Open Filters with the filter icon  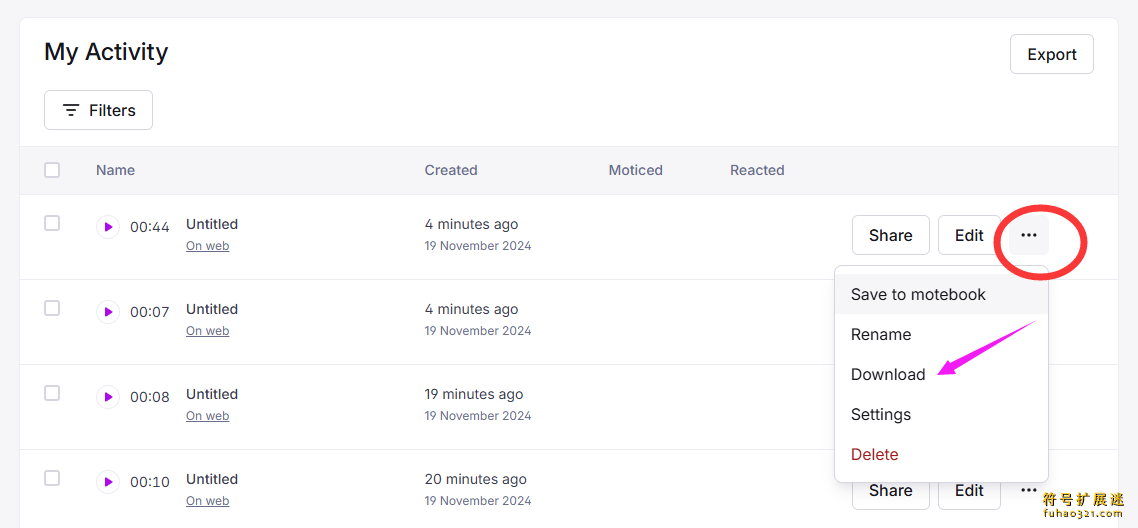tap(99, 110)
